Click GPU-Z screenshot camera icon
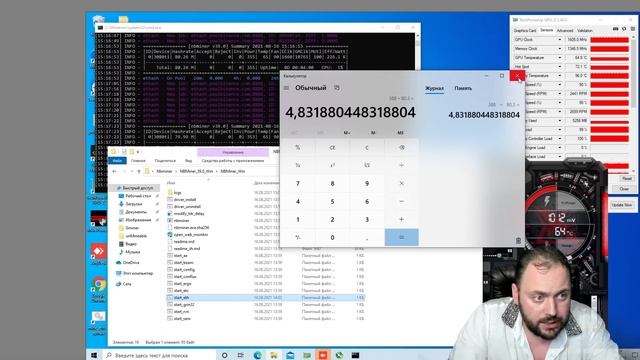 click(x=616, y=29)
